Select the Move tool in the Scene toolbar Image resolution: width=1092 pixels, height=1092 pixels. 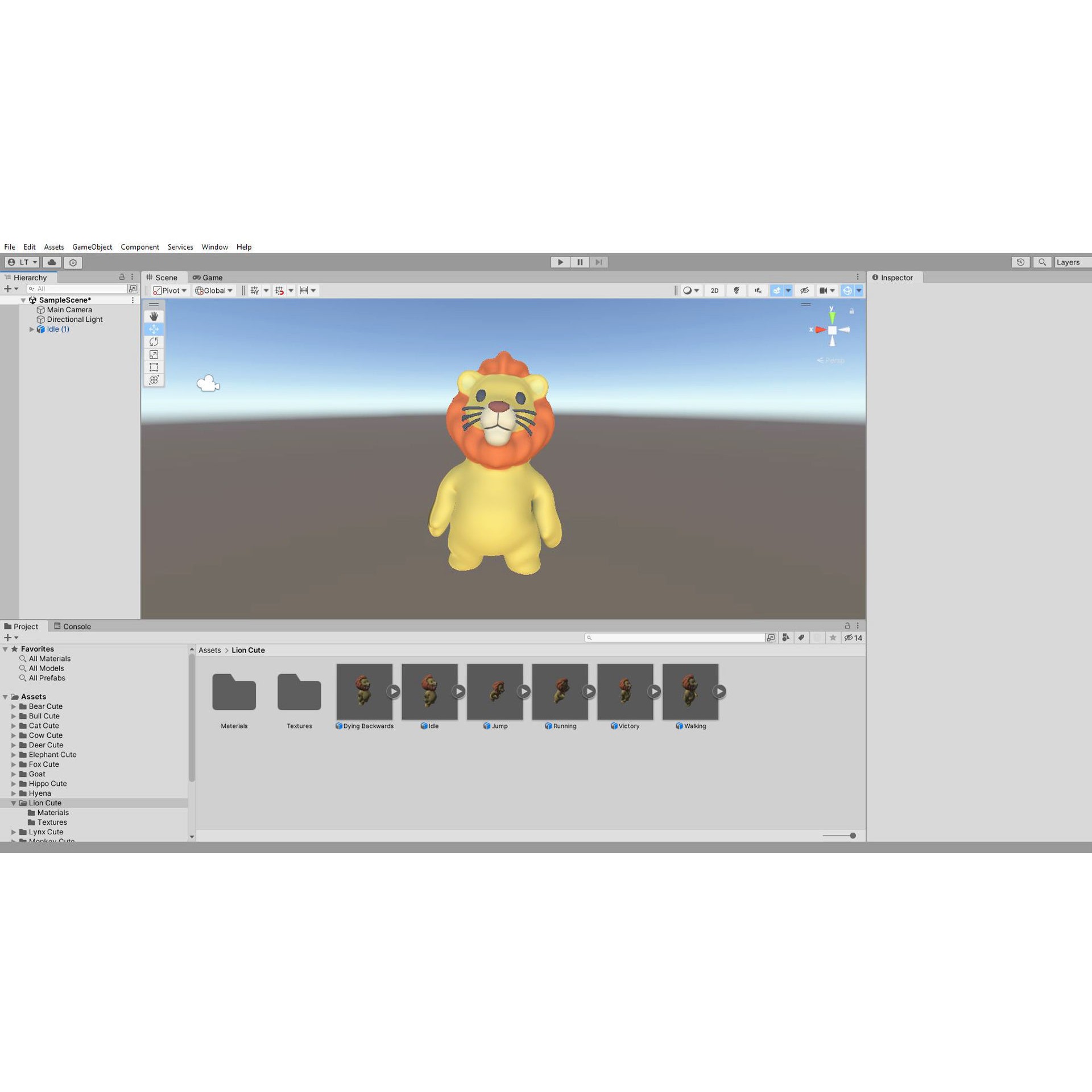click(154, 329)
